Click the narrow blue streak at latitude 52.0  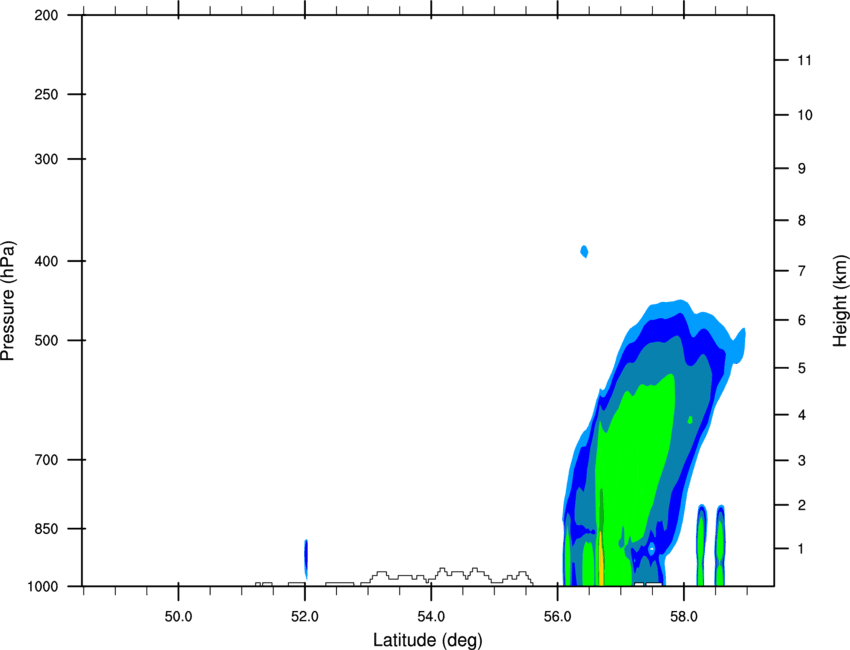click(x=306, y=559)
